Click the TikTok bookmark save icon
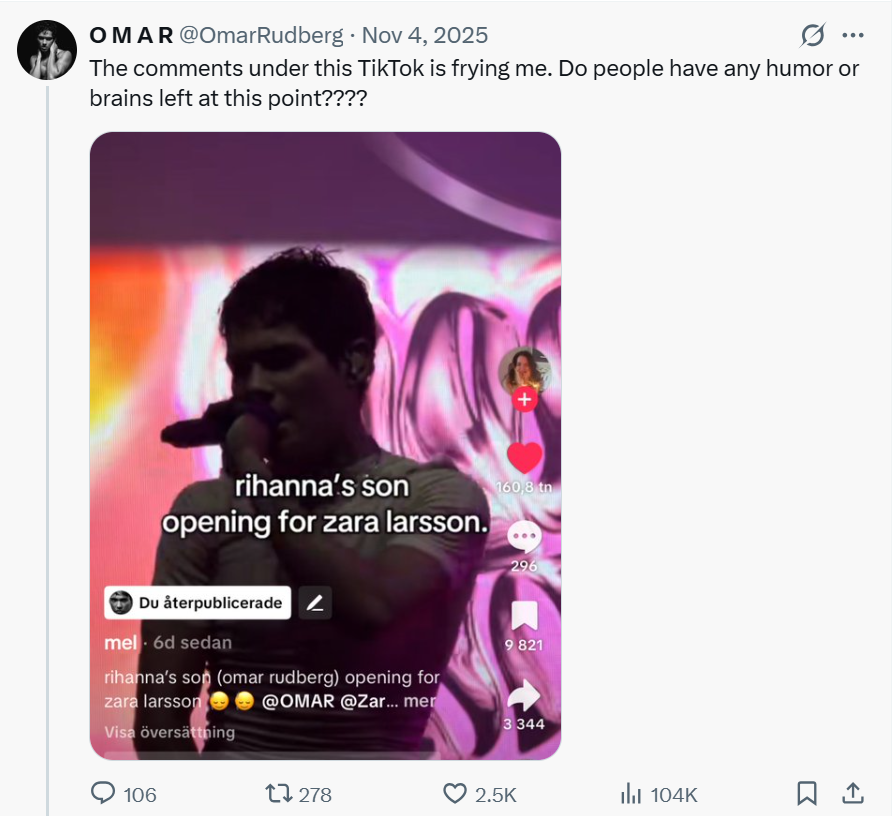 click(524, 616)
